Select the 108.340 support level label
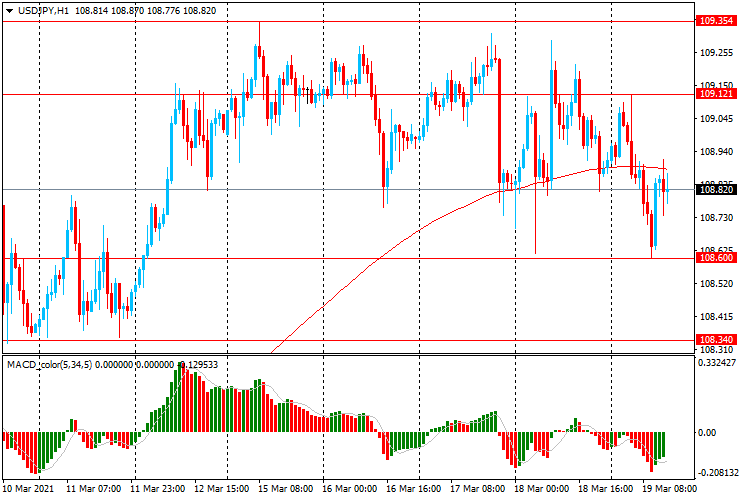 pos(716,340)
